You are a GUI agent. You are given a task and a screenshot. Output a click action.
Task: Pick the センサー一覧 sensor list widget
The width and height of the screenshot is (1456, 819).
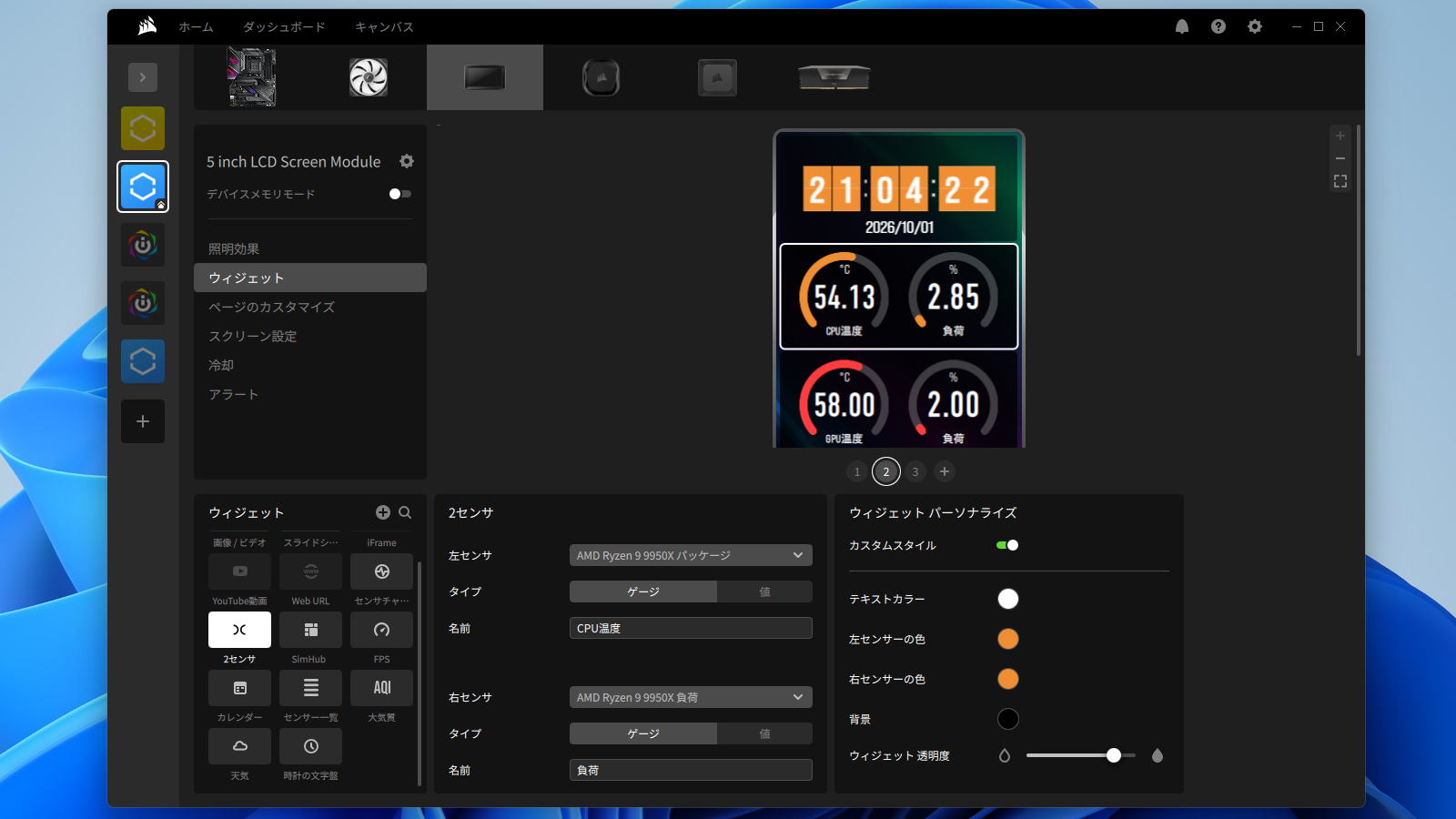tap(310, 688)
